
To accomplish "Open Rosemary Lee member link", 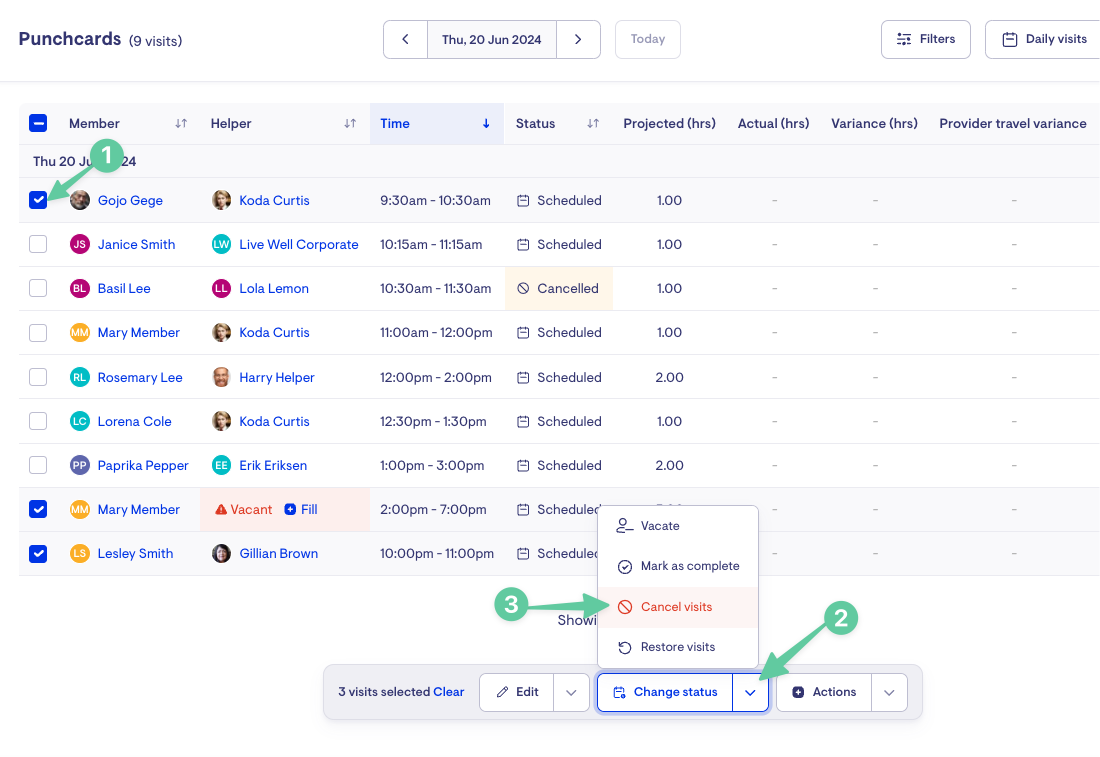I will click(140, 377).
